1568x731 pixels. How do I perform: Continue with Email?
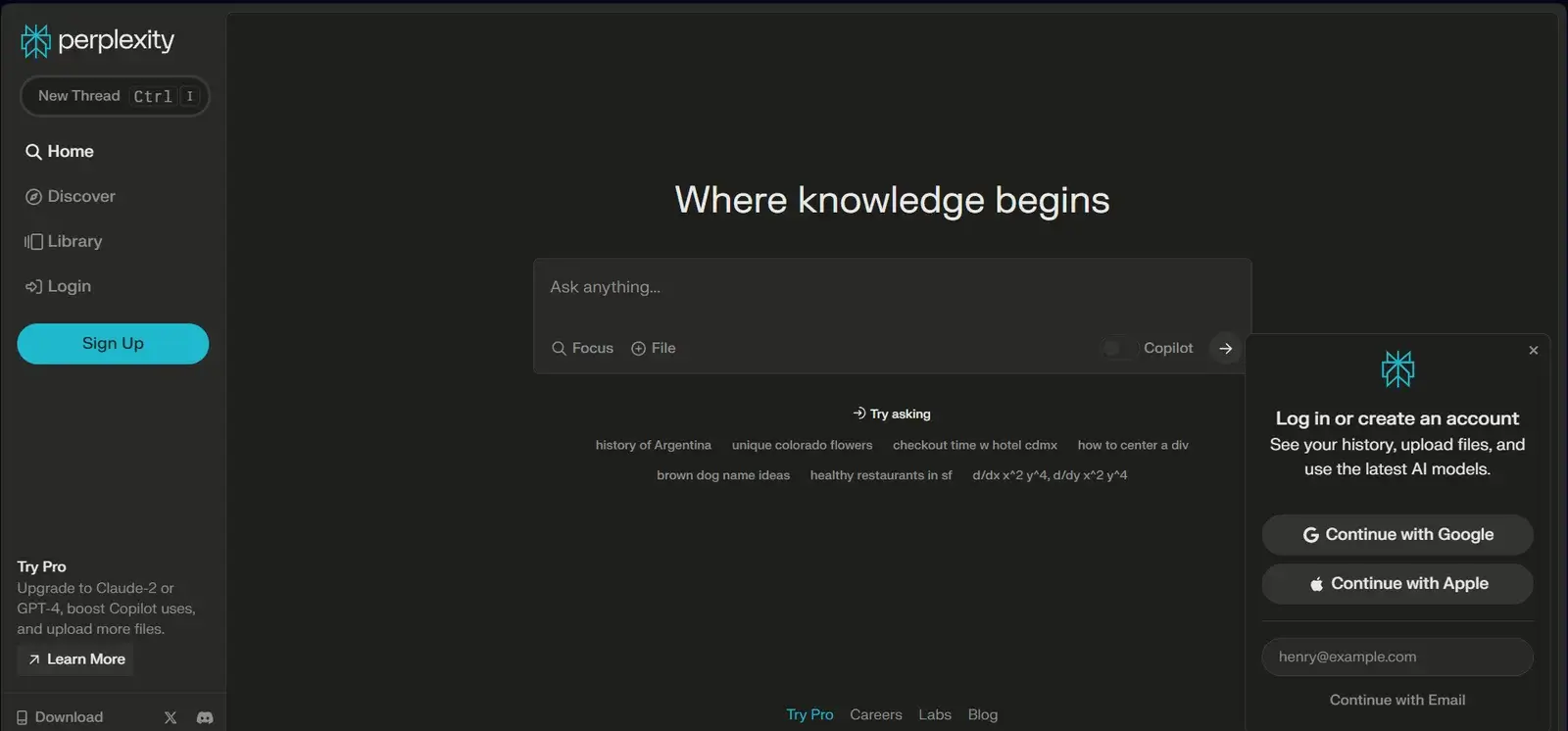click(1397, 700)
